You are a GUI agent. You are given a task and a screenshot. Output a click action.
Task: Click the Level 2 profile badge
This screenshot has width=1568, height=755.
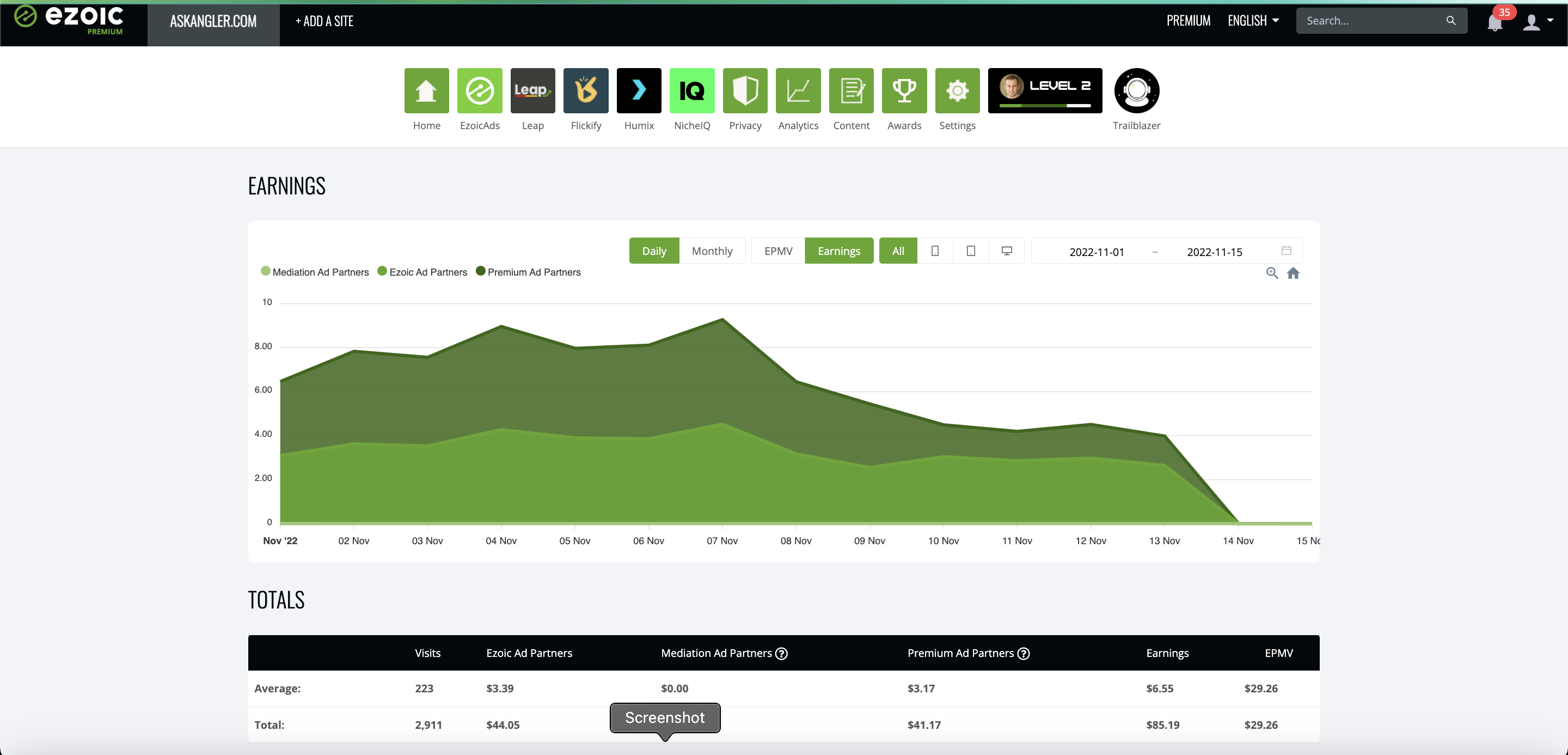1045,91
